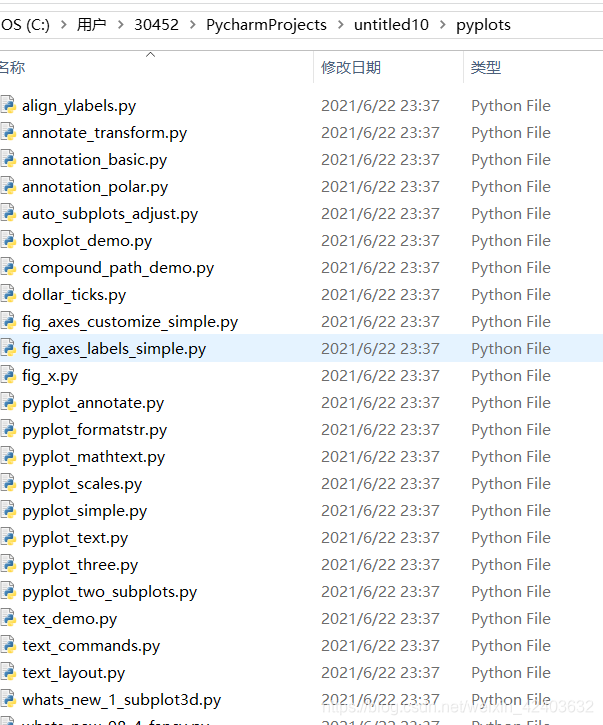The height and width of the screenshot is (725, 603).
Task: Click the tex_demo.py Python icon
Action: tap(8, 618)
